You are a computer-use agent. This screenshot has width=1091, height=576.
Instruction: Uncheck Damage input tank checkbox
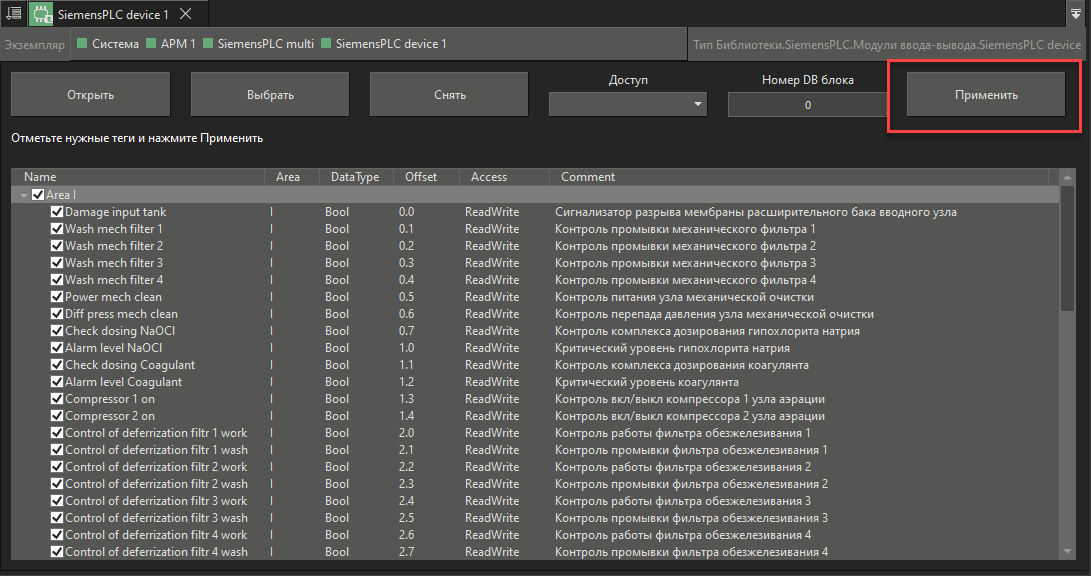pos(57,211)
